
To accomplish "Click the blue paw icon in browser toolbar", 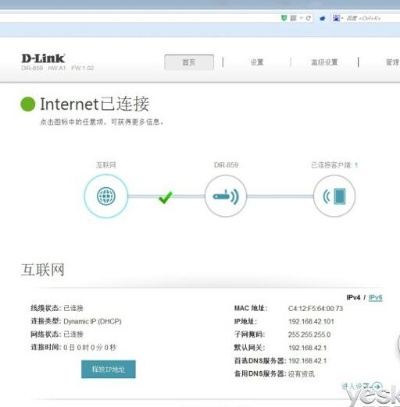I will coord(322,18).
